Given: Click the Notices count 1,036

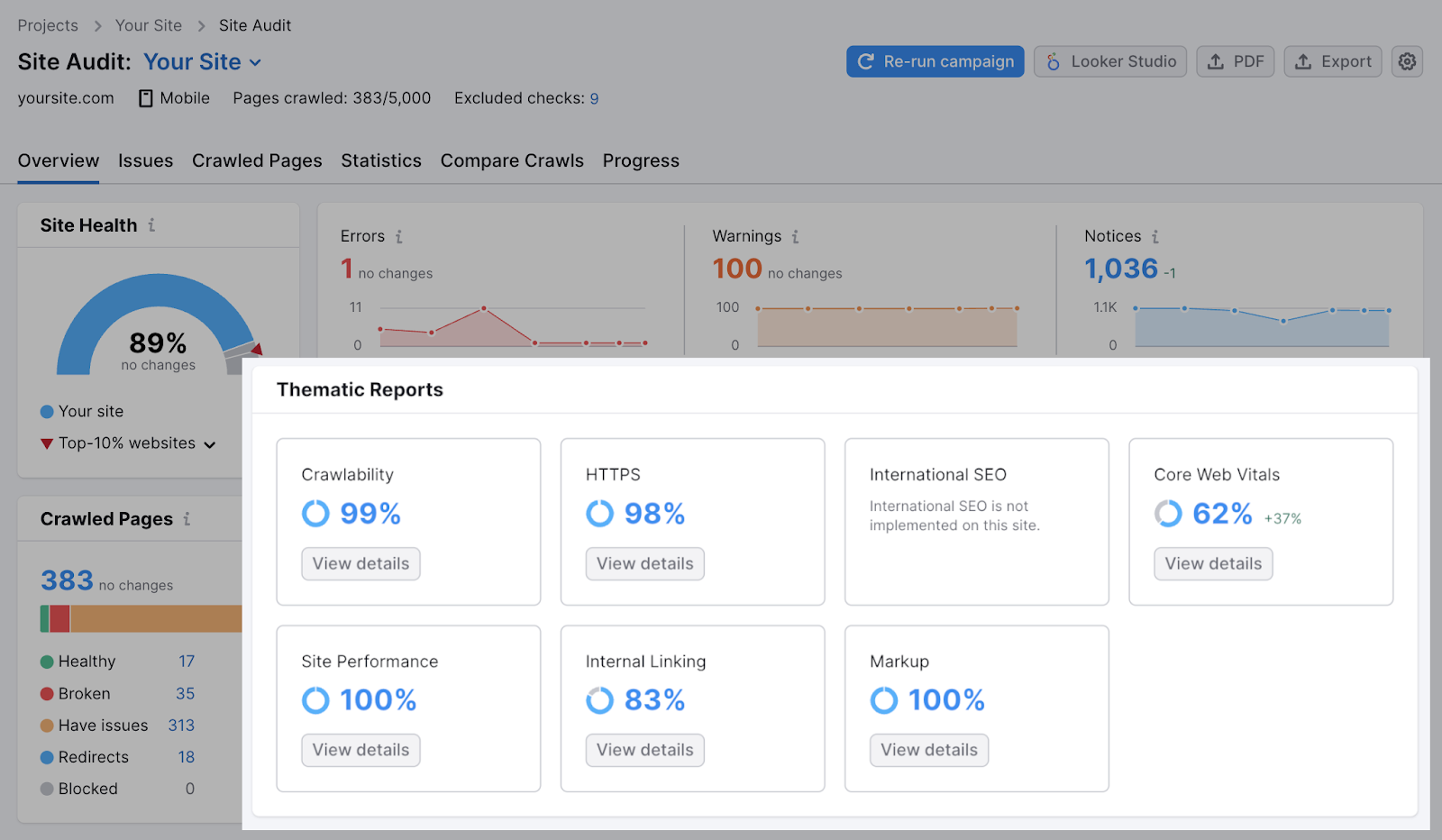Looking at the screenshot, I should click(x=1121, y=268).
